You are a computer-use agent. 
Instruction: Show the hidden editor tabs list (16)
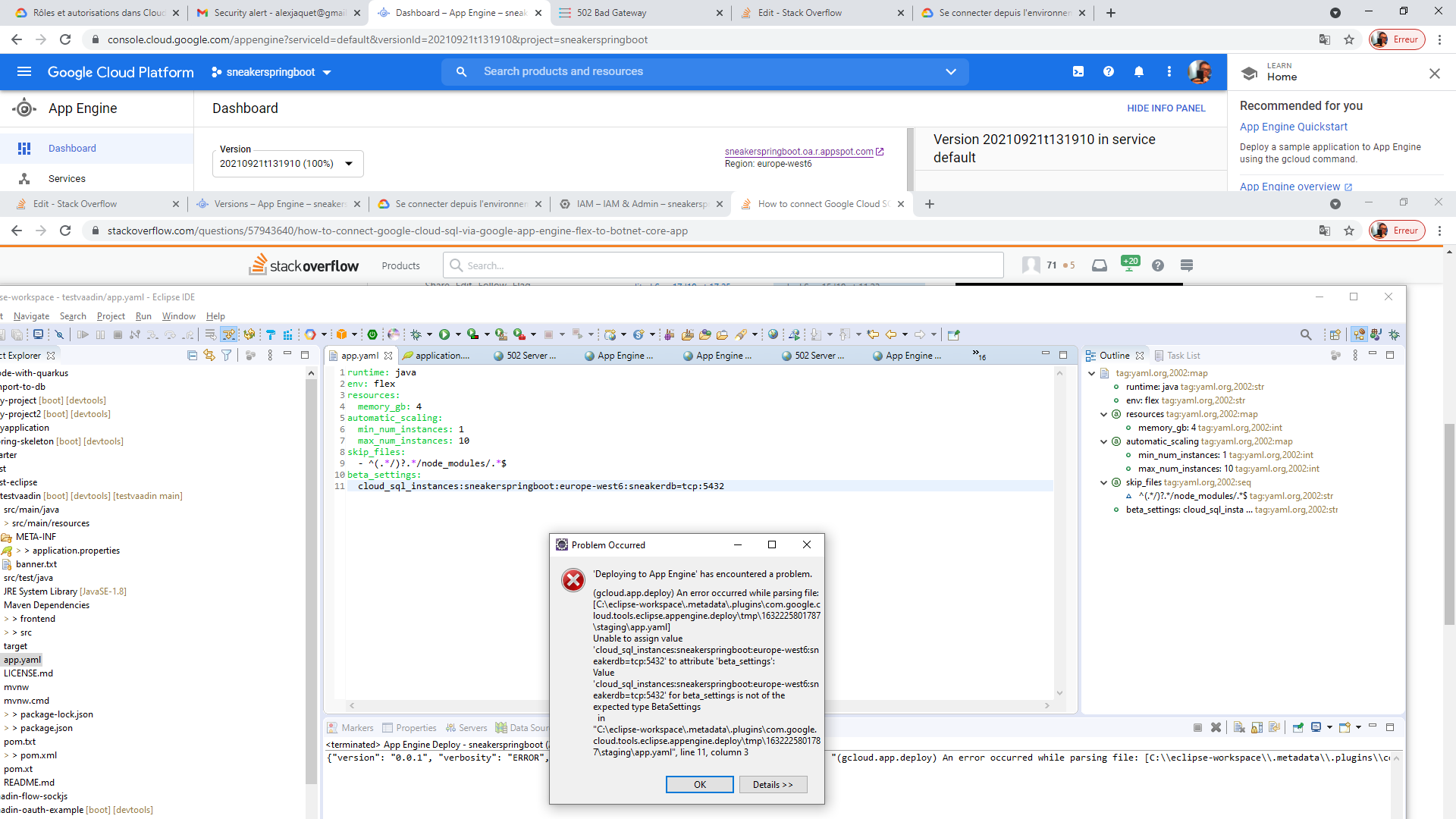(979, 355)
